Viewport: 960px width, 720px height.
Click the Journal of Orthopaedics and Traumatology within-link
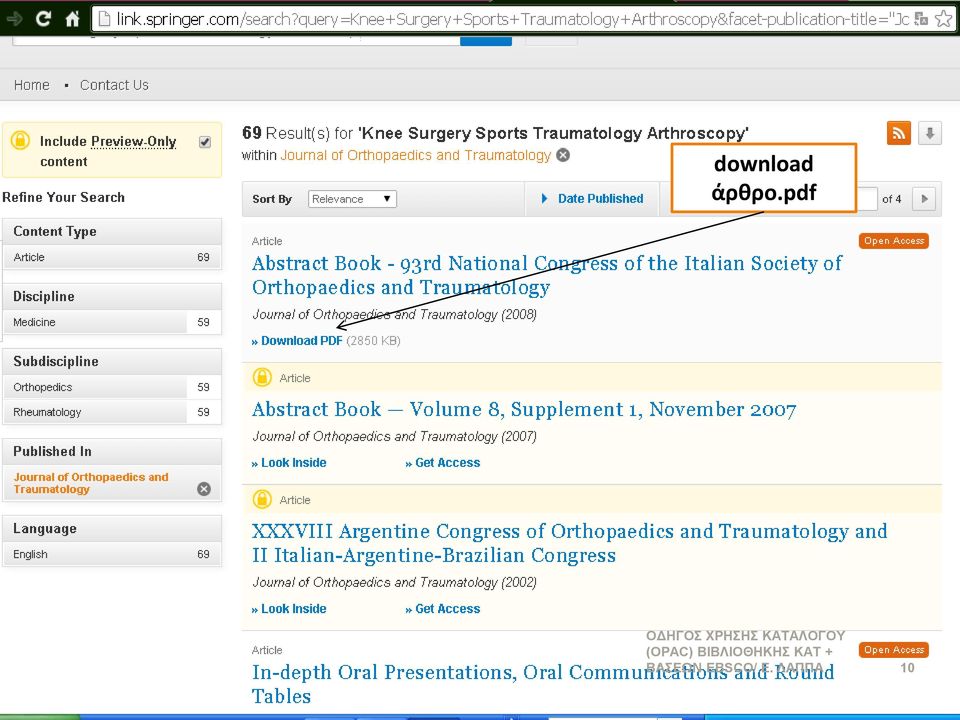coord(416,155)
